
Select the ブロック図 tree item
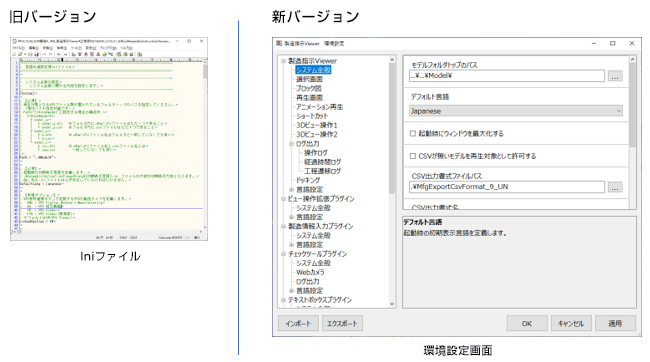click(308, 88)
